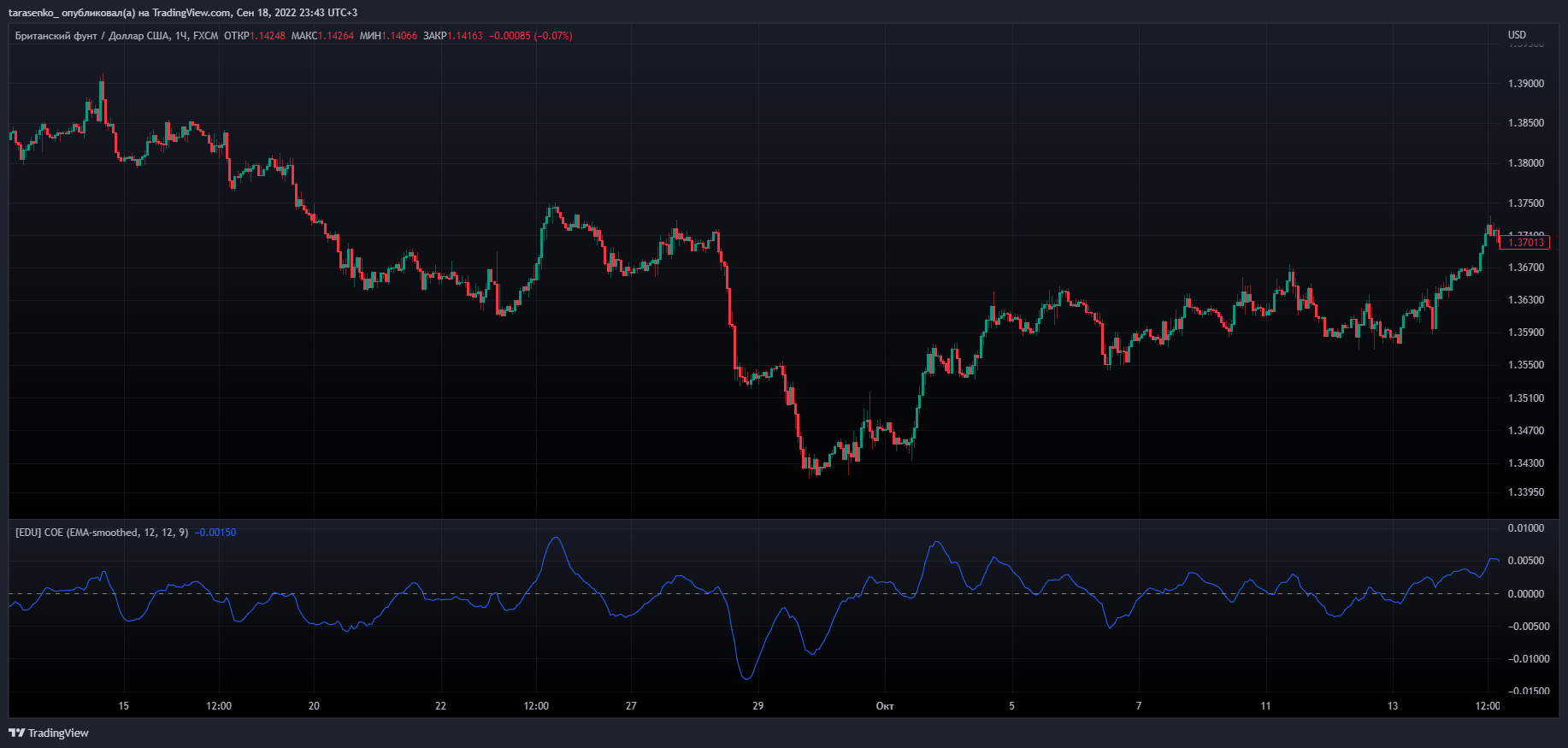1568x748 pixels.
Task: Click the date label 22 on time axis
Action: [x=441, y=706]
